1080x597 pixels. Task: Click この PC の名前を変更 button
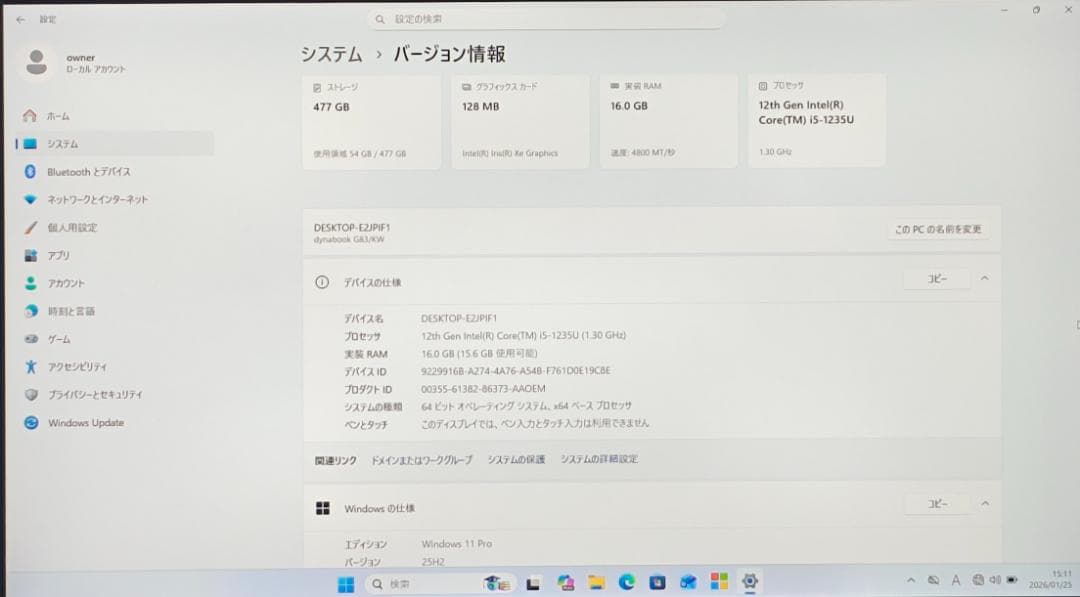[x=936, y=229]
